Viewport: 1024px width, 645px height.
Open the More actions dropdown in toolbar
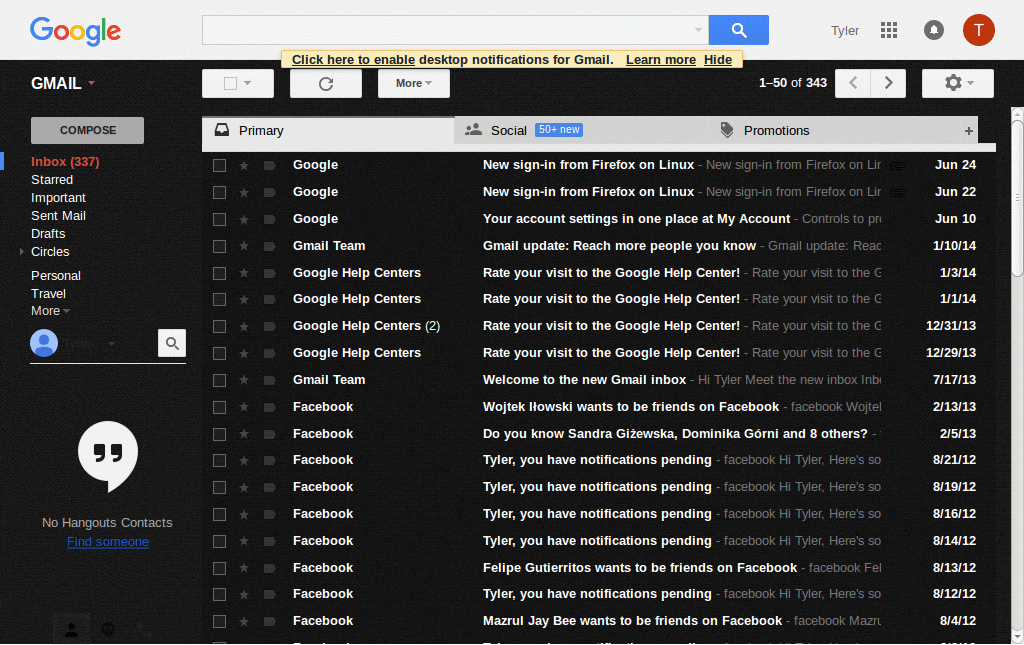tap(413, 84)
